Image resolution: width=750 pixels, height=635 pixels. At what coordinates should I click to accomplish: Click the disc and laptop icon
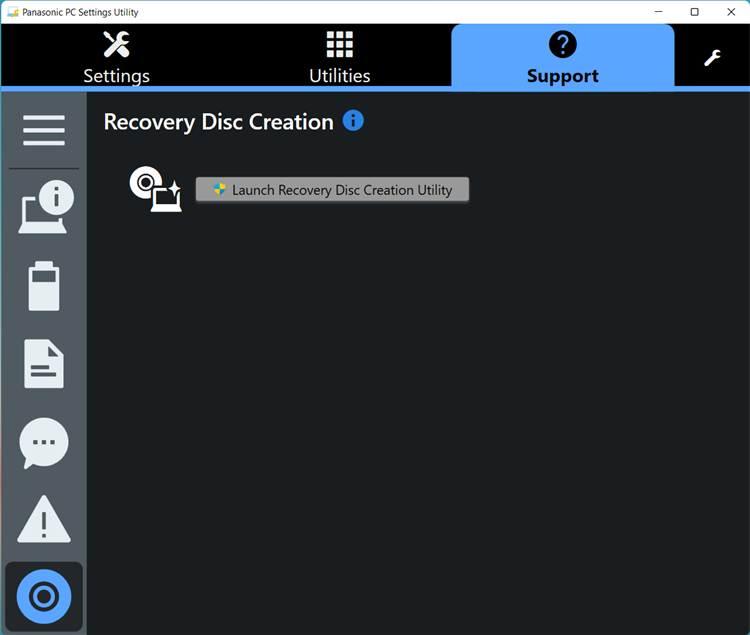(156, 189)
